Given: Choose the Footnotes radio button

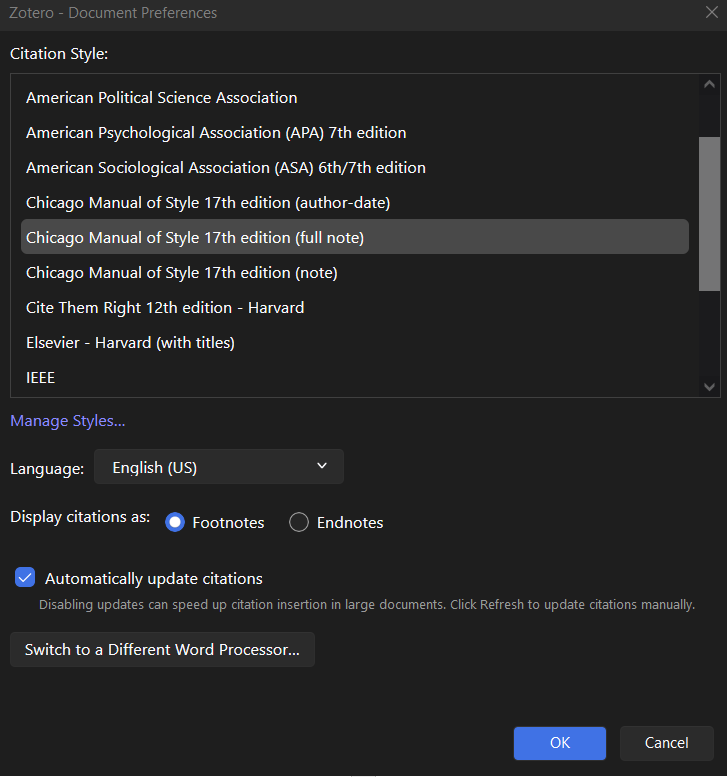Looking at the screenshot, I should tap(175, 522).
